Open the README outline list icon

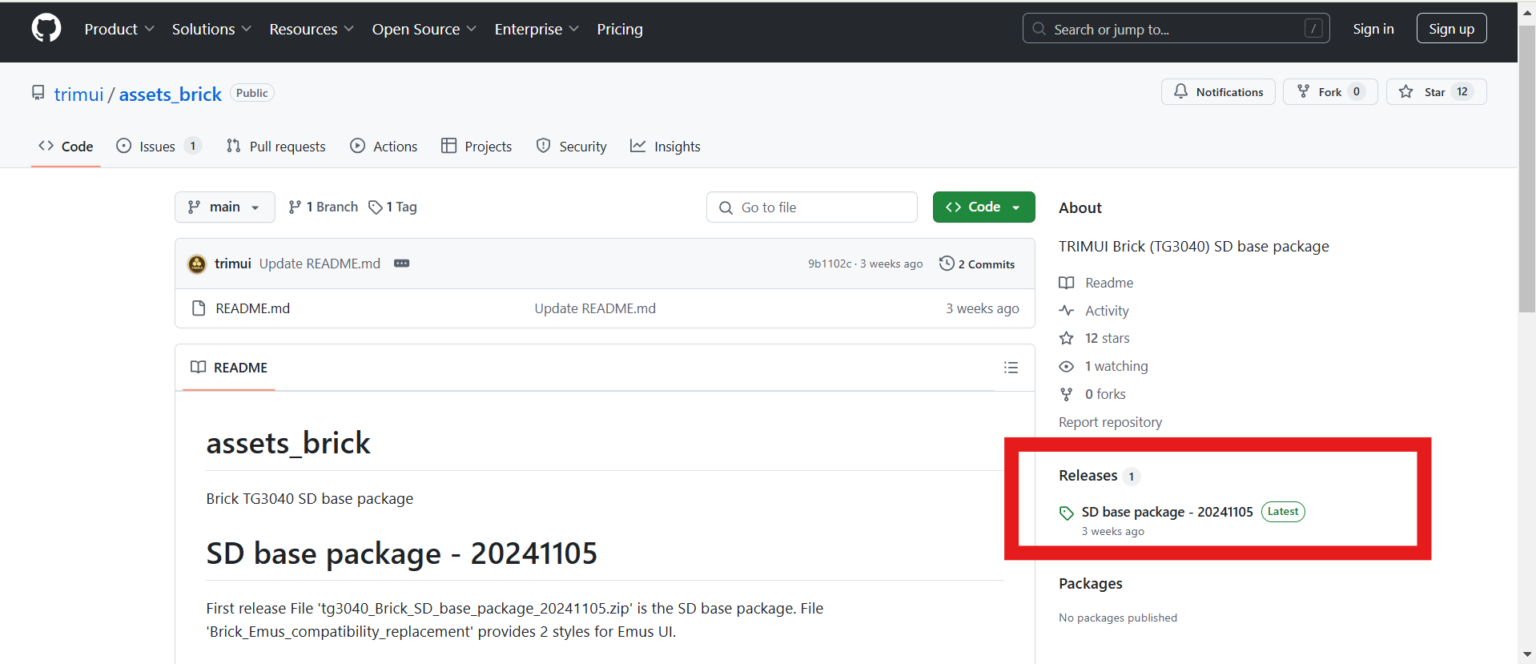point(1011,368)
